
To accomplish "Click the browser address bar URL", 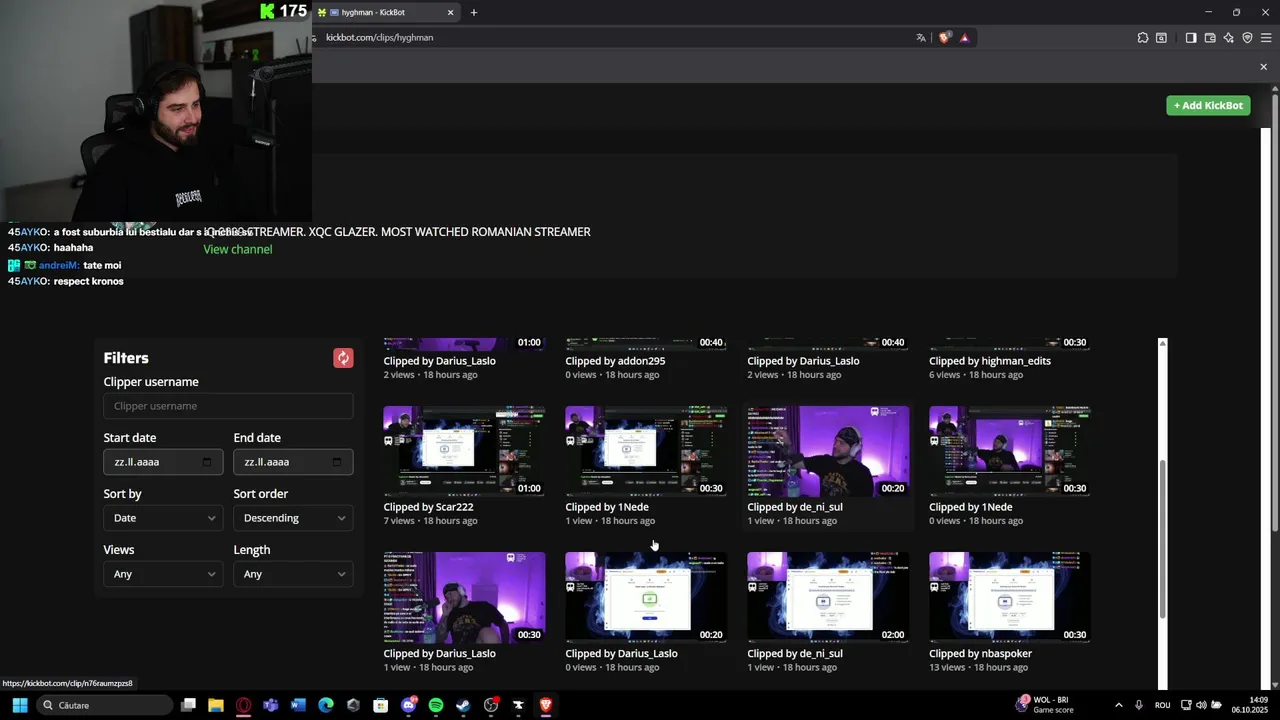I will 380,38.
